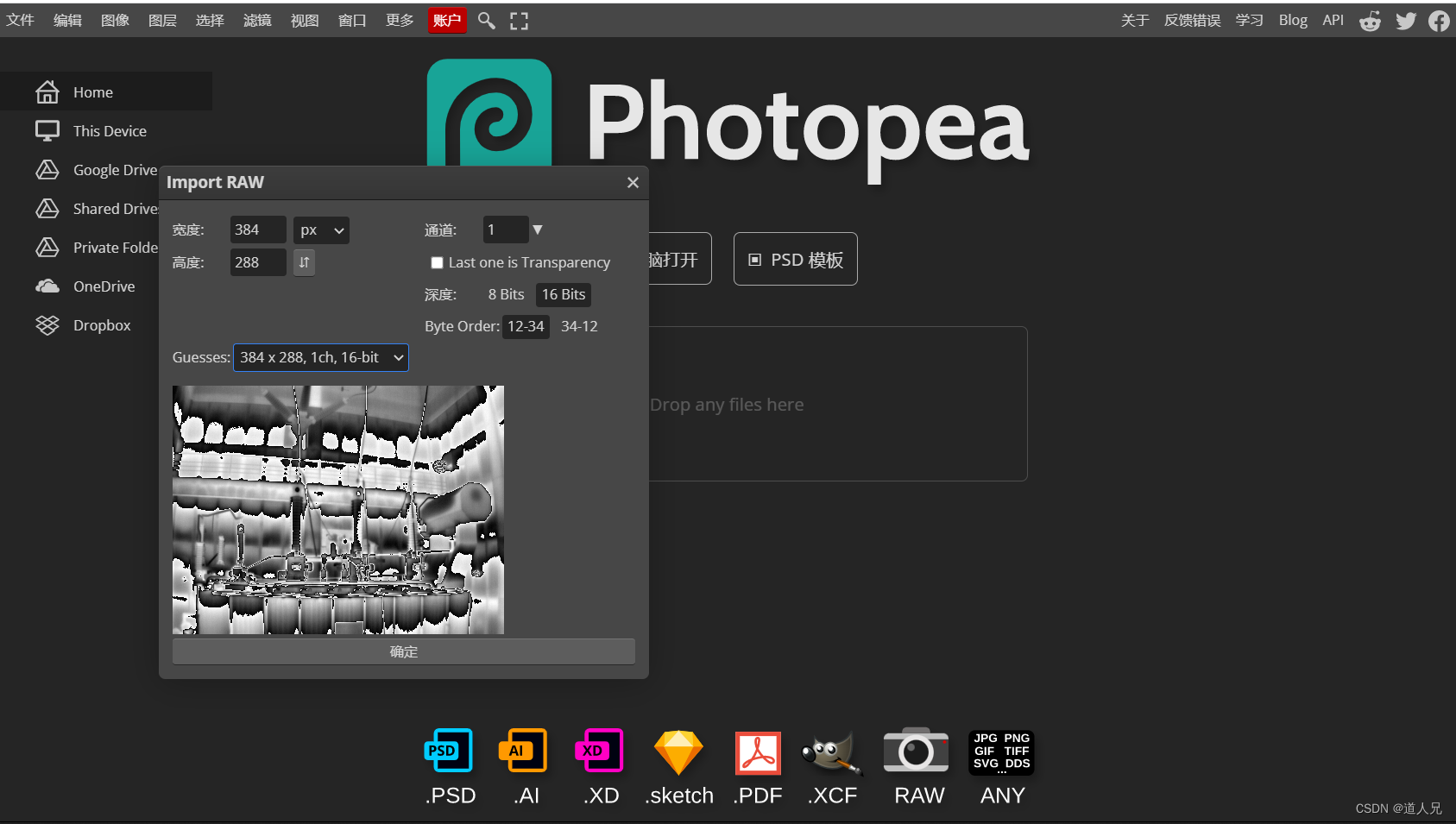Screen dimensions: 1456x824
Task: Open the 选择 menu
Action: (210, 20)
